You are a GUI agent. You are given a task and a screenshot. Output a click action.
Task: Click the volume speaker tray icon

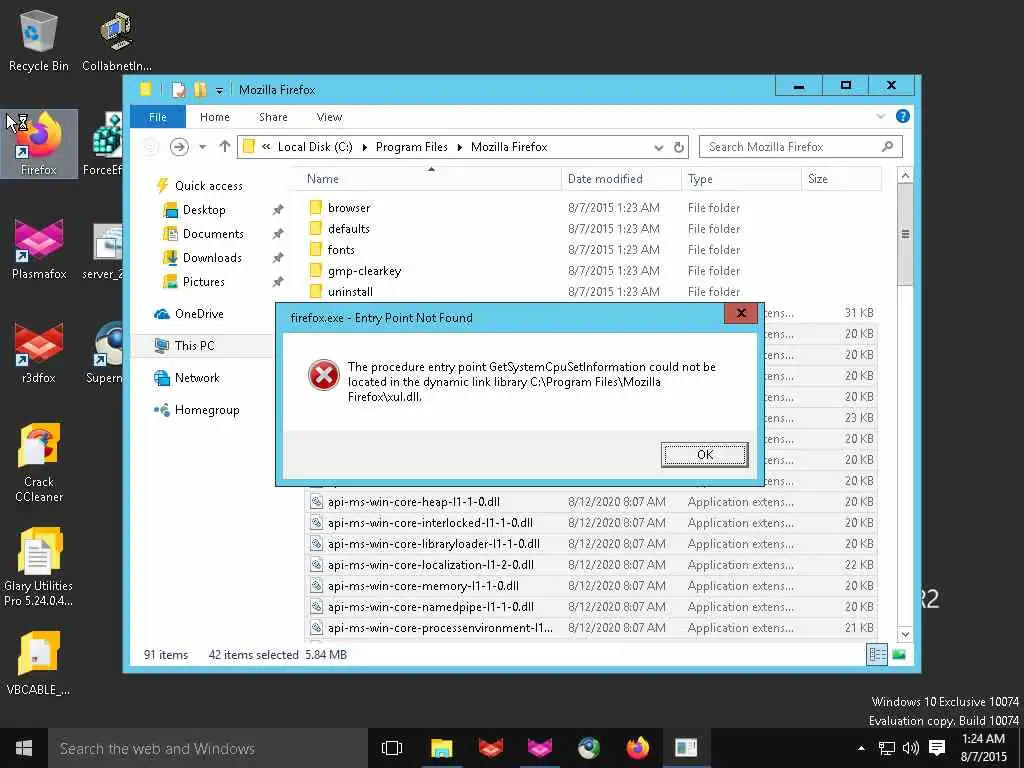(x=910, y=748)
